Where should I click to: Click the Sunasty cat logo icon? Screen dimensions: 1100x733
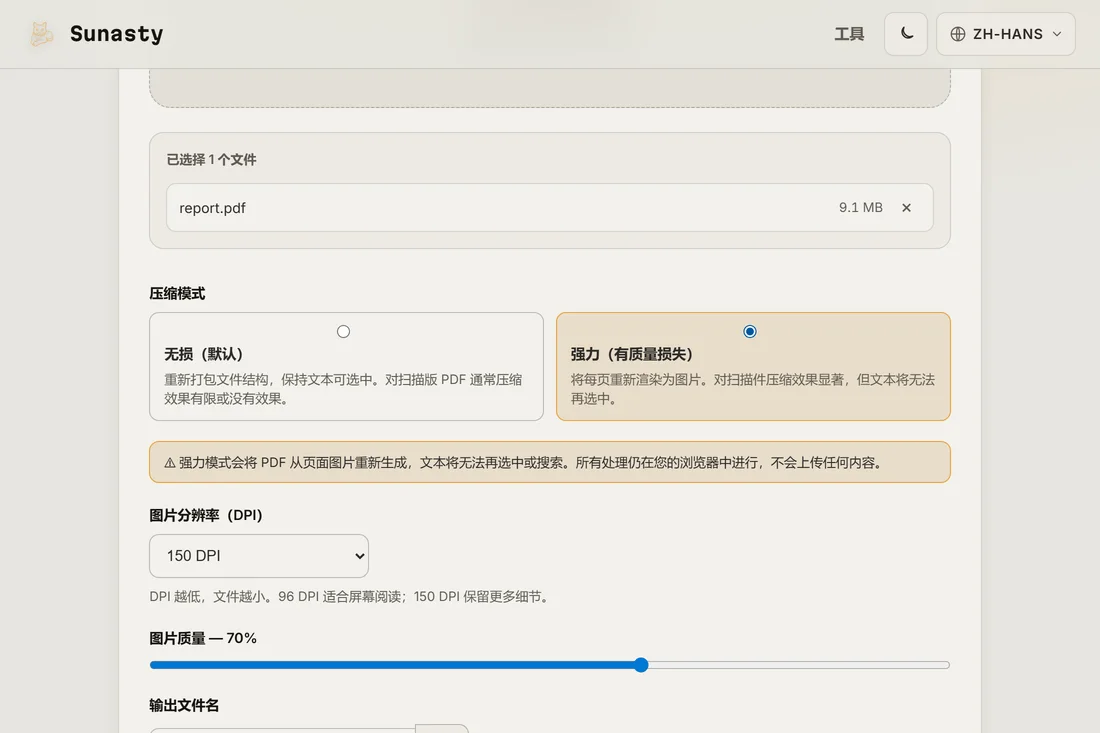(41, 34)
